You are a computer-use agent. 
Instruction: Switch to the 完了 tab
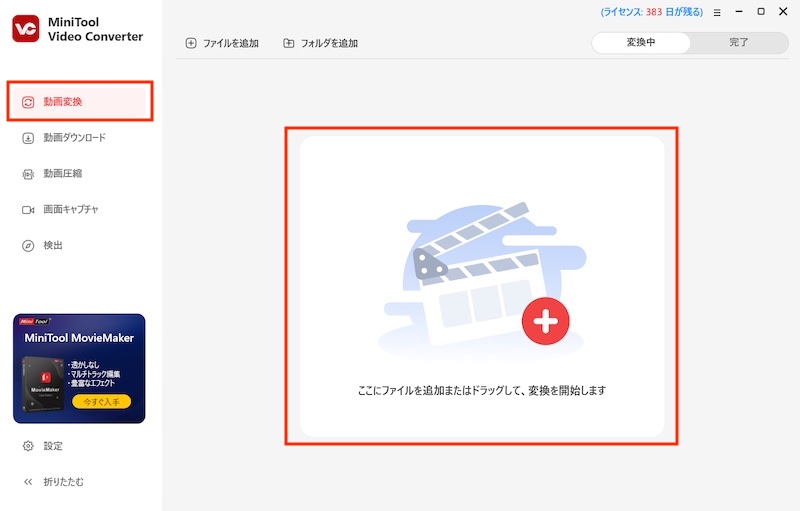(x=738, y=43)
